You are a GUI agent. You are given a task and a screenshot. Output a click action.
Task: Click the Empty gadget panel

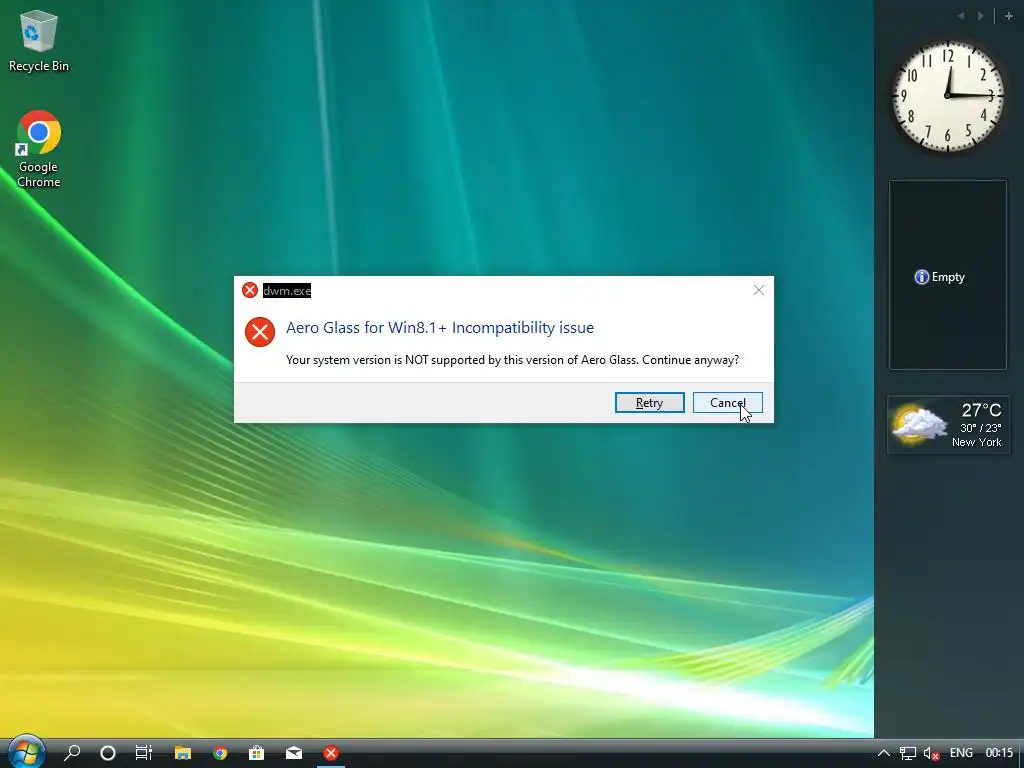click(x=948, y=275)
